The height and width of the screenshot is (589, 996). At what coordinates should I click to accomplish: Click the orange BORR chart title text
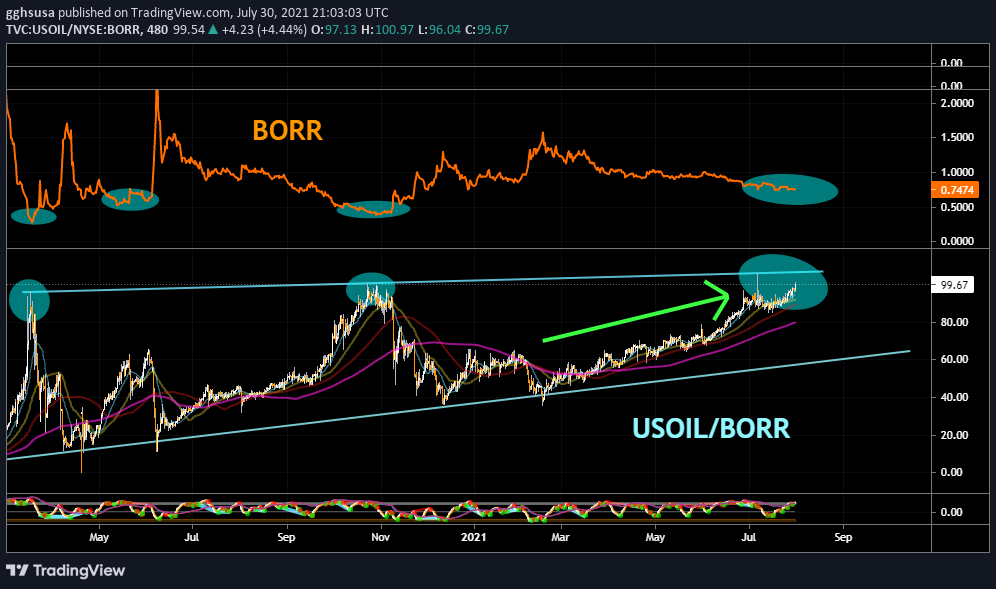click(288, 131)
